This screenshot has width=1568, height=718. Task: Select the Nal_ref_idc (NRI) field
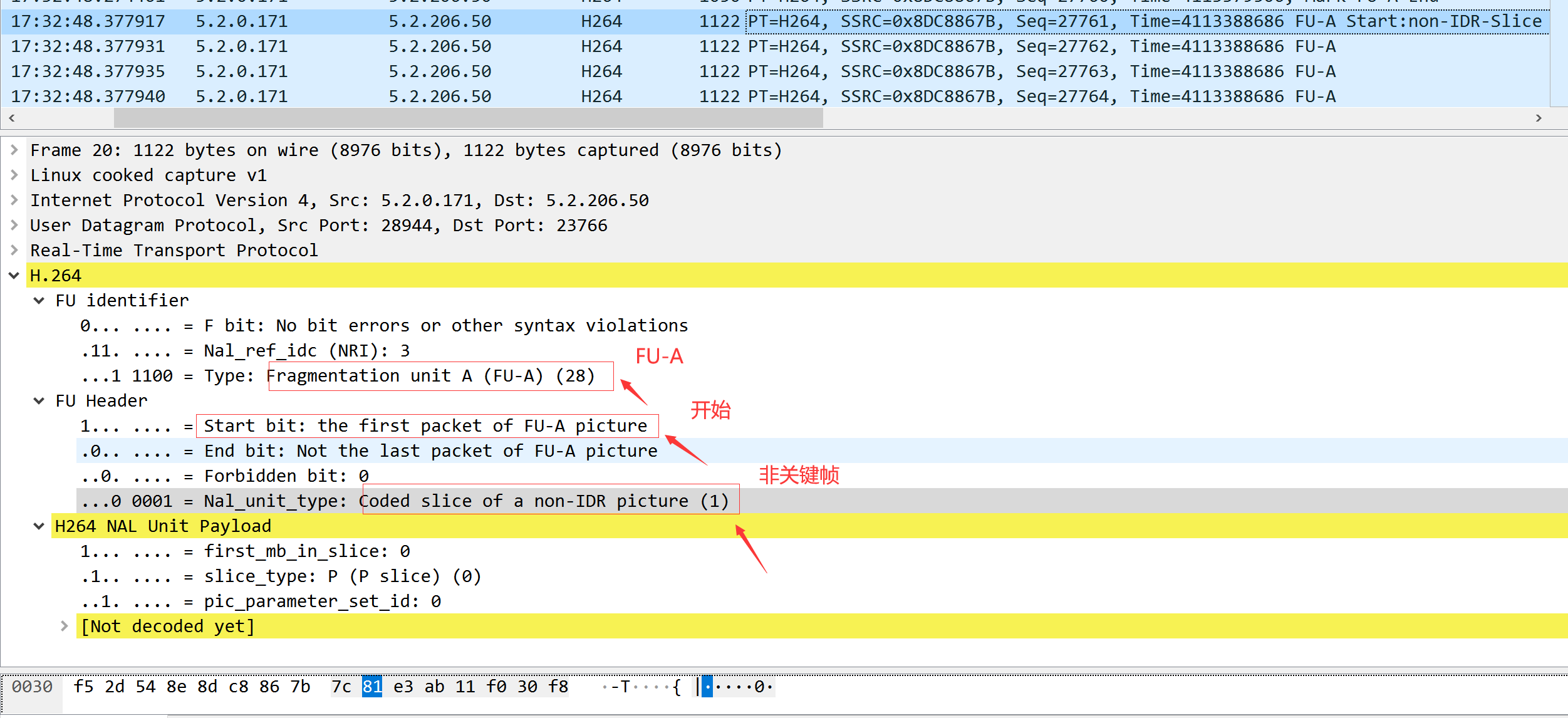(x=301, y=350)
